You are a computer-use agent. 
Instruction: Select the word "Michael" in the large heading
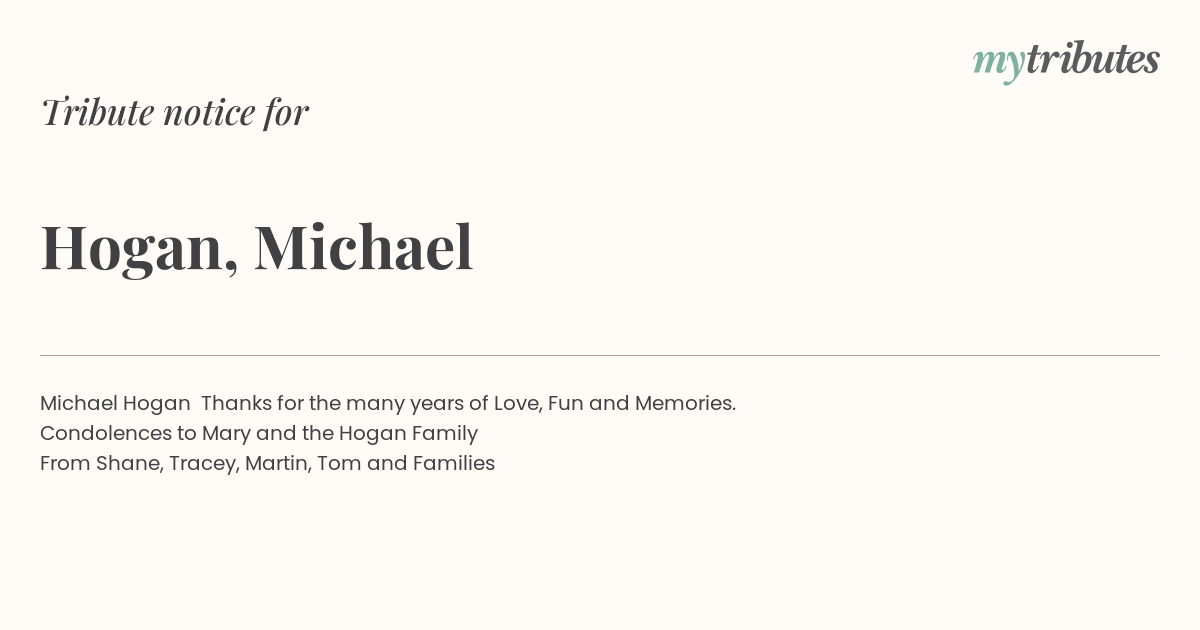[364, 246]
